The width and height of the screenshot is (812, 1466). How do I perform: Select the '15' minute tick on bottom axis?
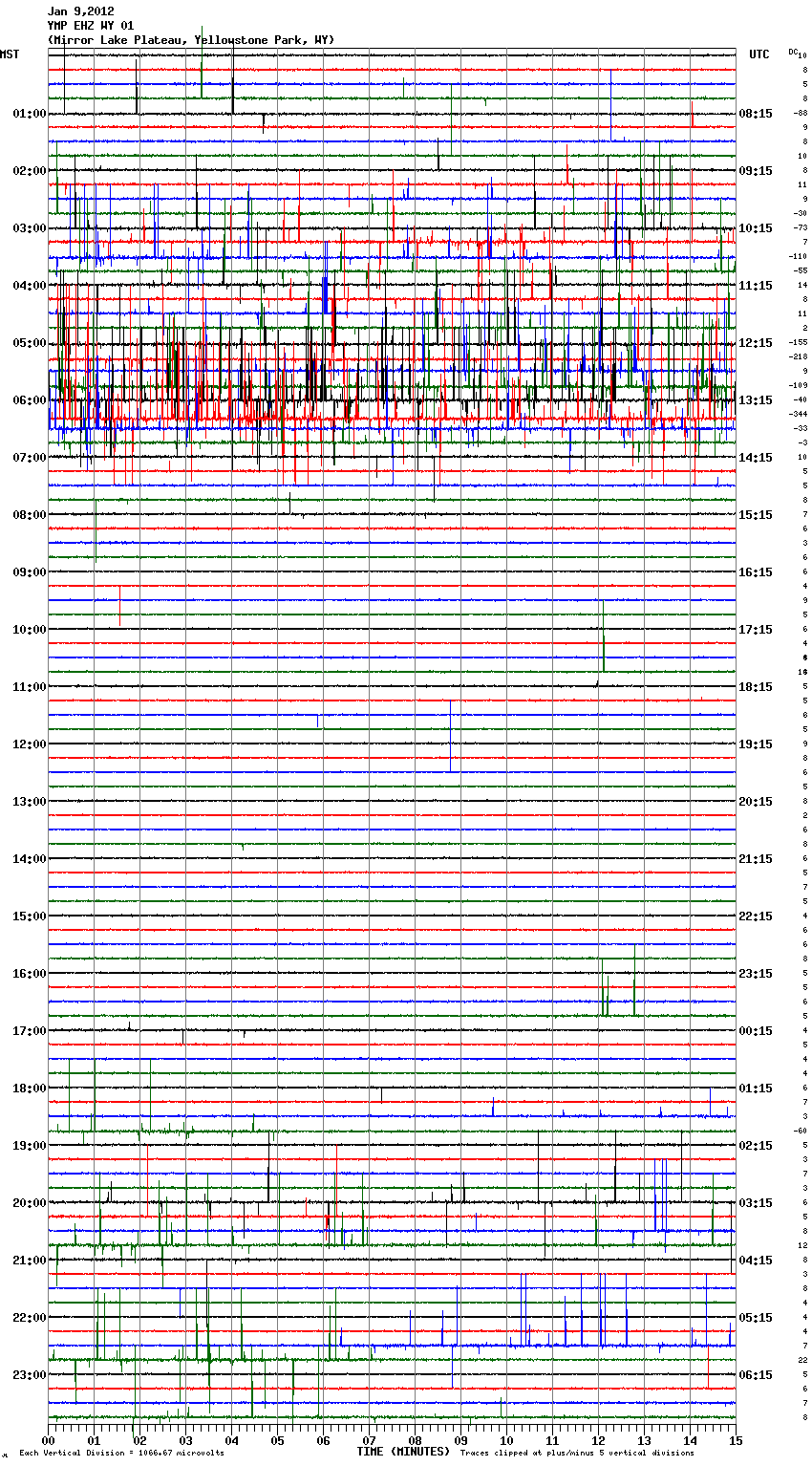736,1440
